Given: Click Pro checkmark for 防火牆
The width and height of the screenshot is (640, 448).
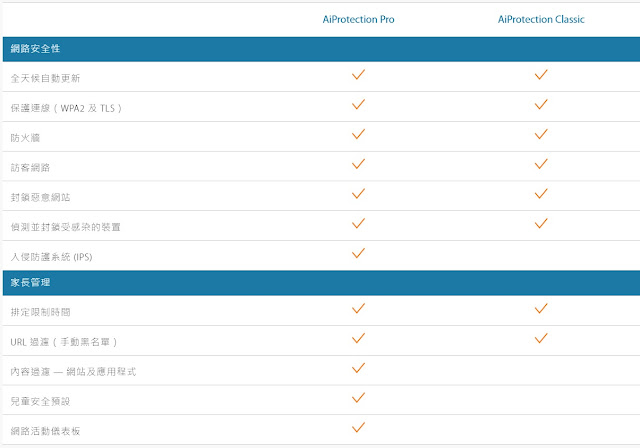Looking at the screenshot, I should pos(358,134).
